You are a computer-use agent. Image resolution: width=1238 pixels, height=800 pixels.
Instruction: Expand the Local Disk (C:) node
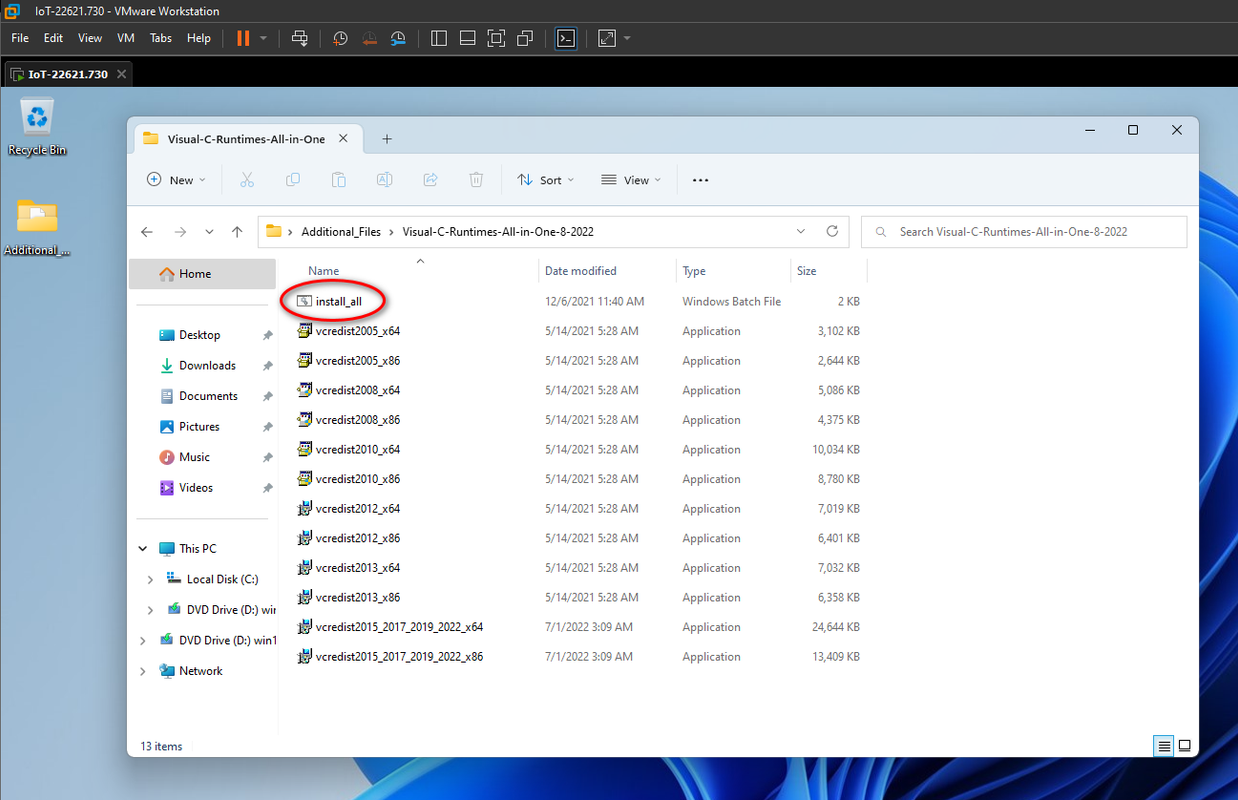tap(150, 579)
